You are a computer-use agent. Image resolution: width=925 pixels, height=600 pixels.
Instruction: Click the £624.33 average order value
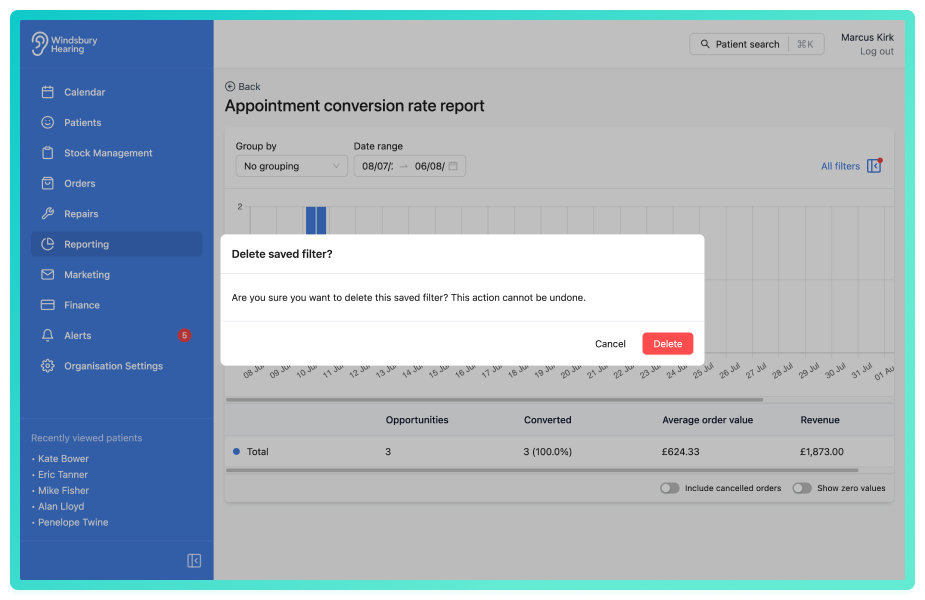click(680, 451)
